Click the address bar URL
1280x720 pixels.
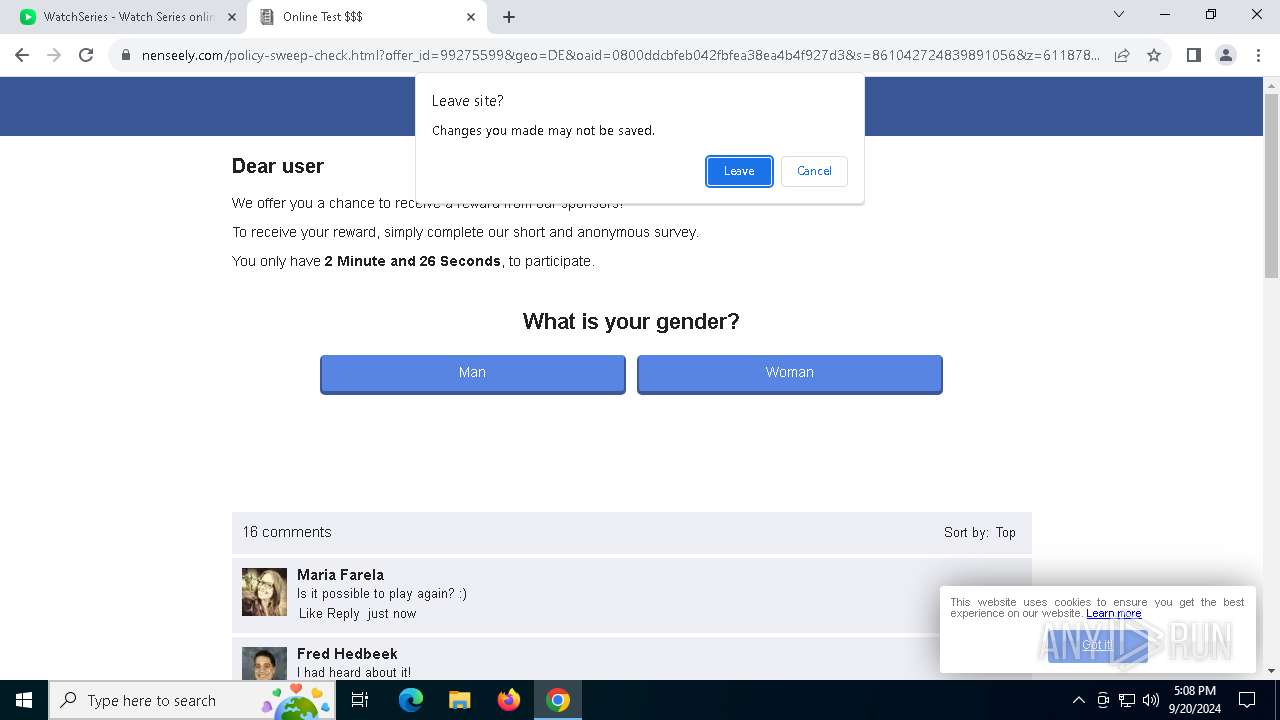620,56
